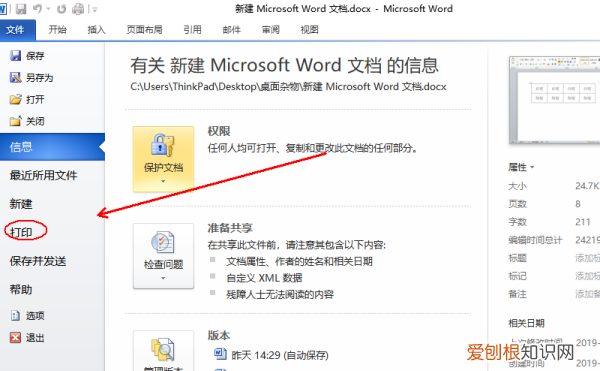Open the 页面布局 tab
The image size is (600, 371).
144,29
